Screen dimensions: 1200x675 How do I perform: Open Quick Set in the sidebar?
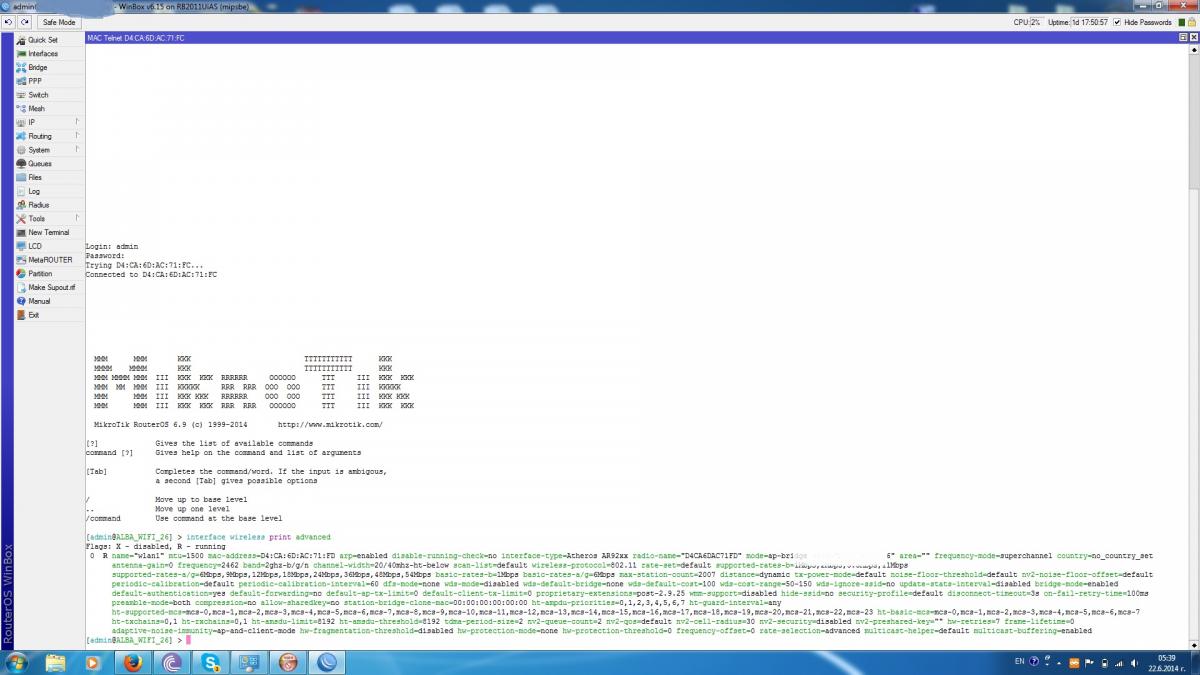point(42,40)
